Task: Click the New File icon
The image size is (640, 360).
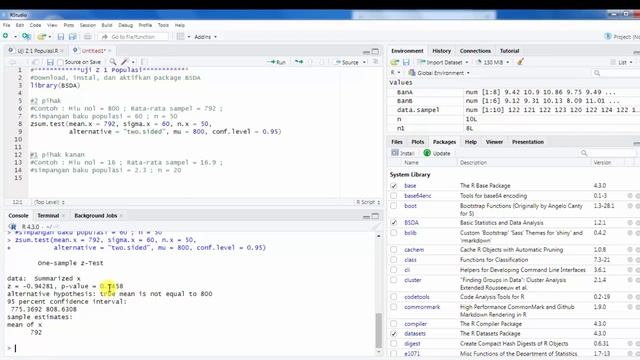Action: coord(5,36)
